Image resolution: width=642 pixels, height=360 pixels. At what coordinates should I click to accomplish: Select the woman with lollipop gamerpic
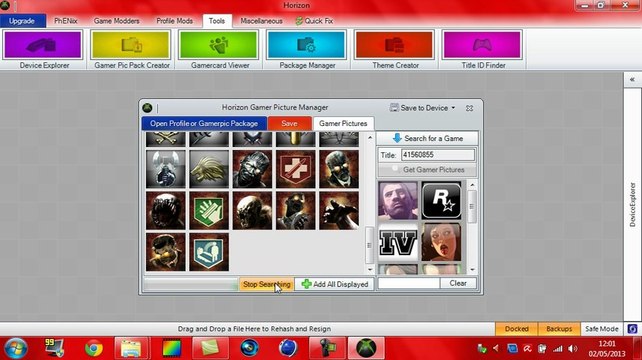click(441, 242)
